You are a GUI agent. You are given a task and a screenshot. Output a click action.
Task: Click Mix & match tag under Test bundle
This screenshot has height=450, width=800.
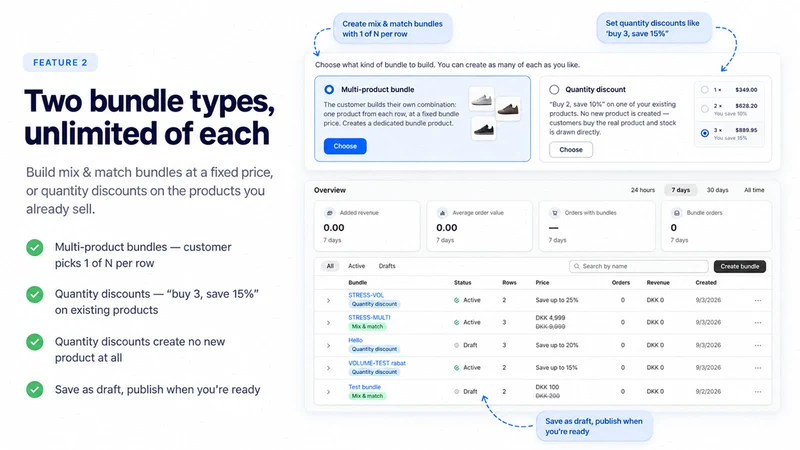pyautogui.click(x=367, y=396)
